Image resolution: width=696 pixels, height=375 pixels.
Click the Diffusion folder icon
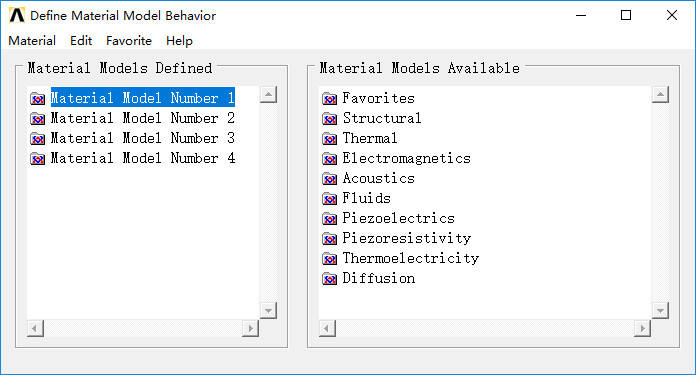329,279
